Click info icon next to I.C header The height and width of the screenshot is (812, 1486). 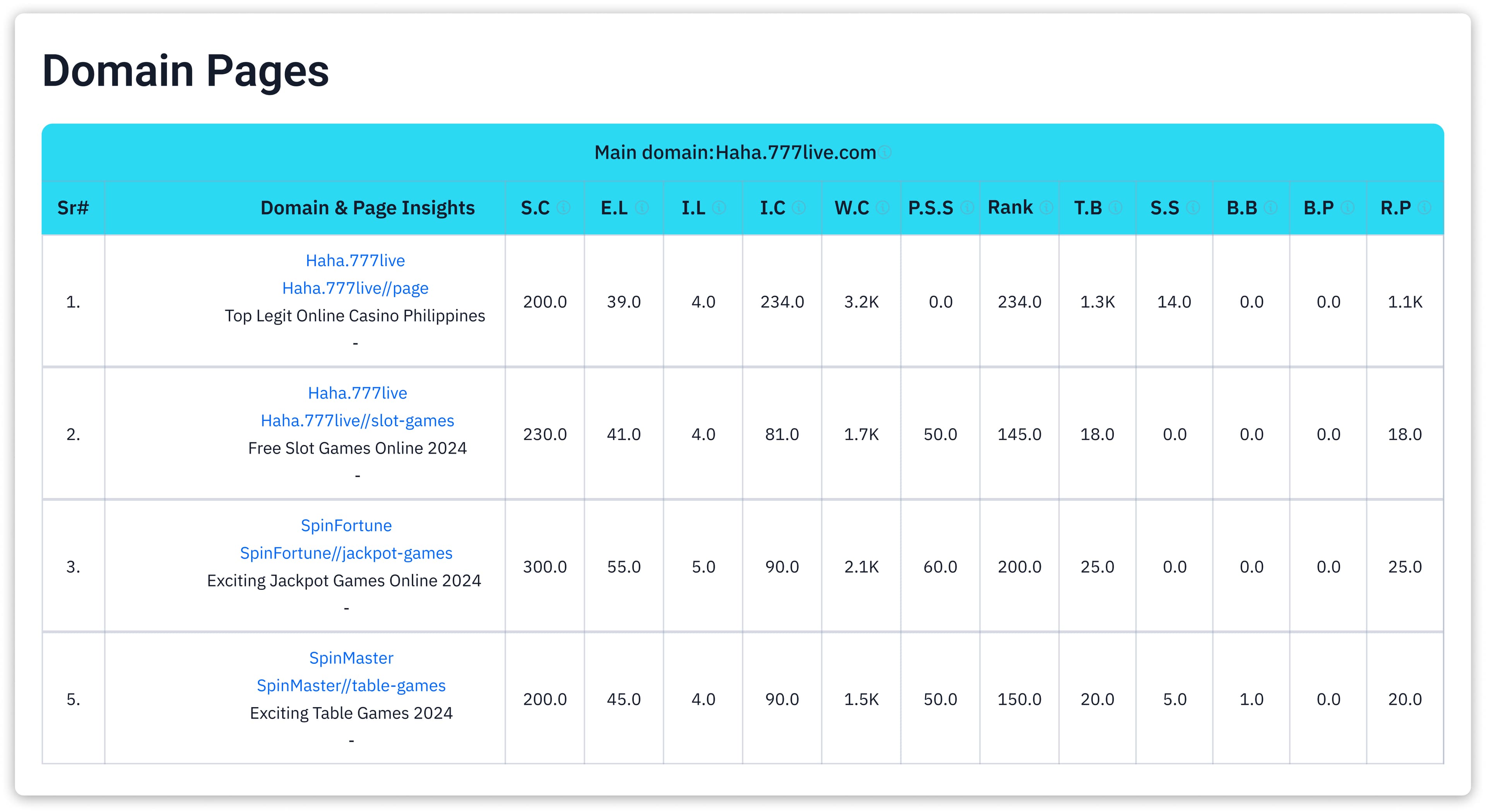[x=798, y=208]
